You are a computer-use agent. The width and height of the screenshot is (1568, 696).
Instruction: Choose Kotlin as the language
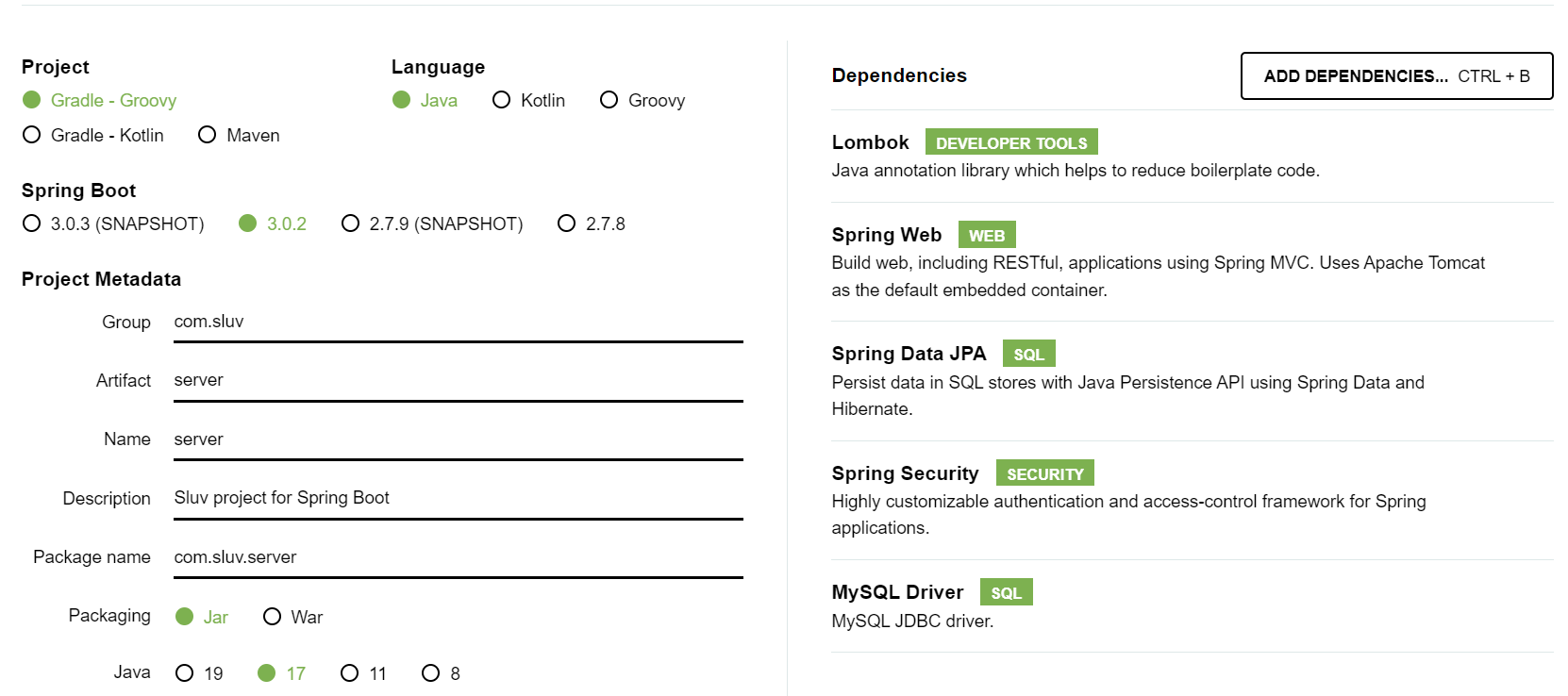(x=500, y=100)
